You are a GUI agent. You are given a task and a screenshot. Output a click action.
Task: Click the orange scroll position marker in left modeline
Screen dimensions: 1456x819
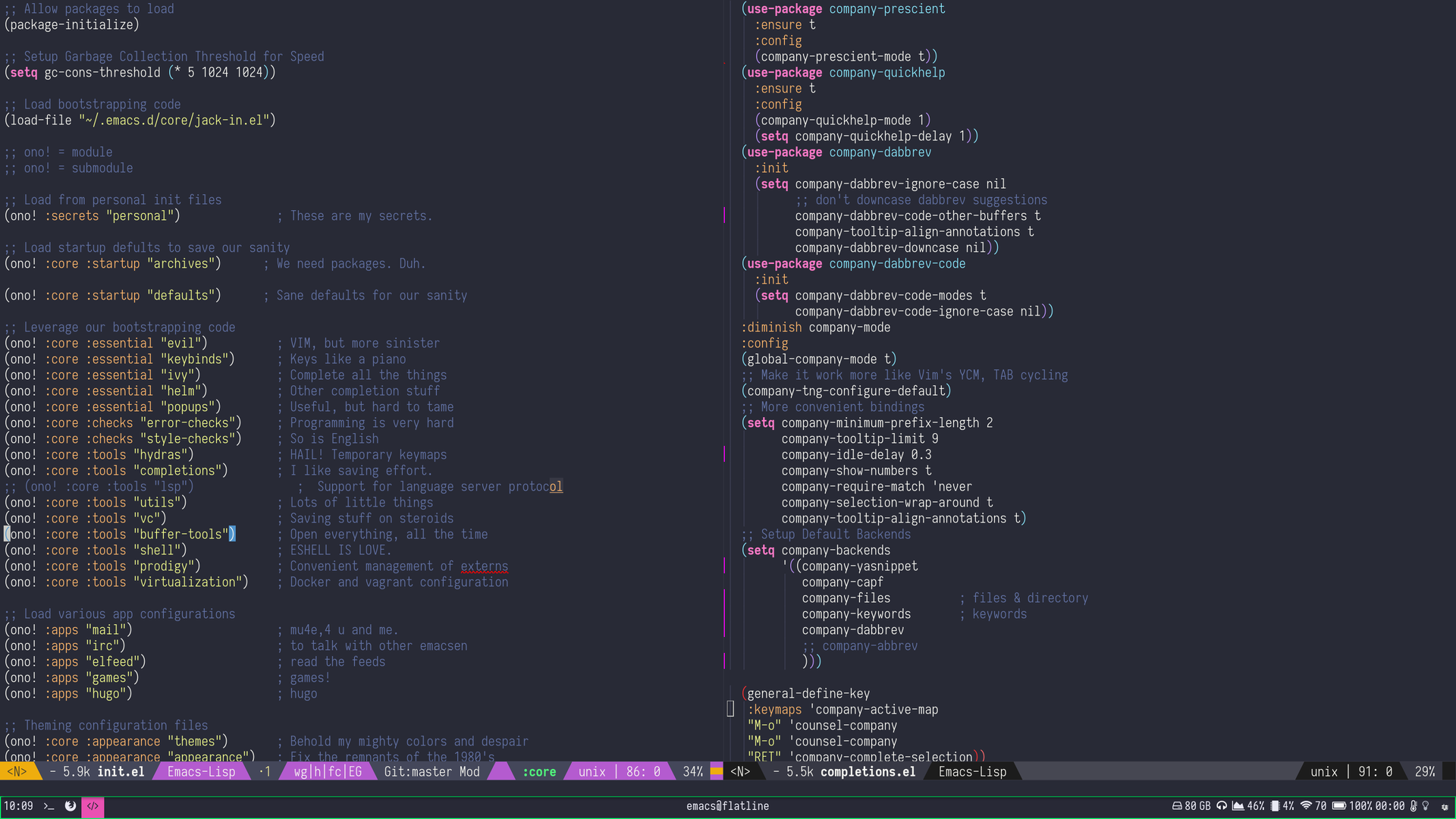click(716, 772)
